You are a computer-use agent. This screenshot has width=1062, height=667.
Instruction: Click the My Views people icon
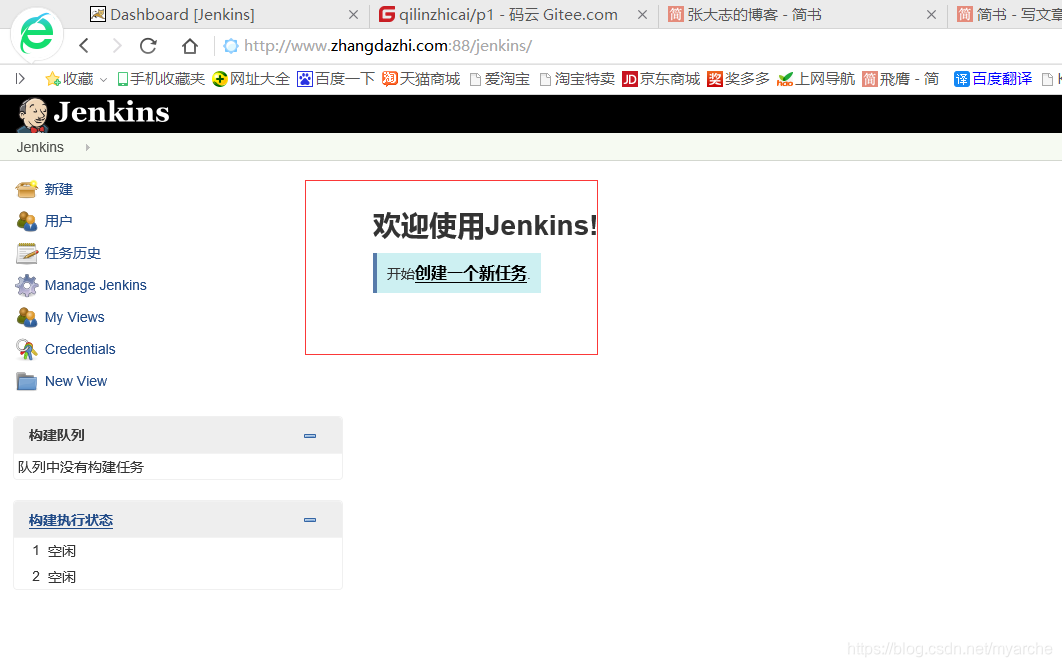[x=26, y=317]
